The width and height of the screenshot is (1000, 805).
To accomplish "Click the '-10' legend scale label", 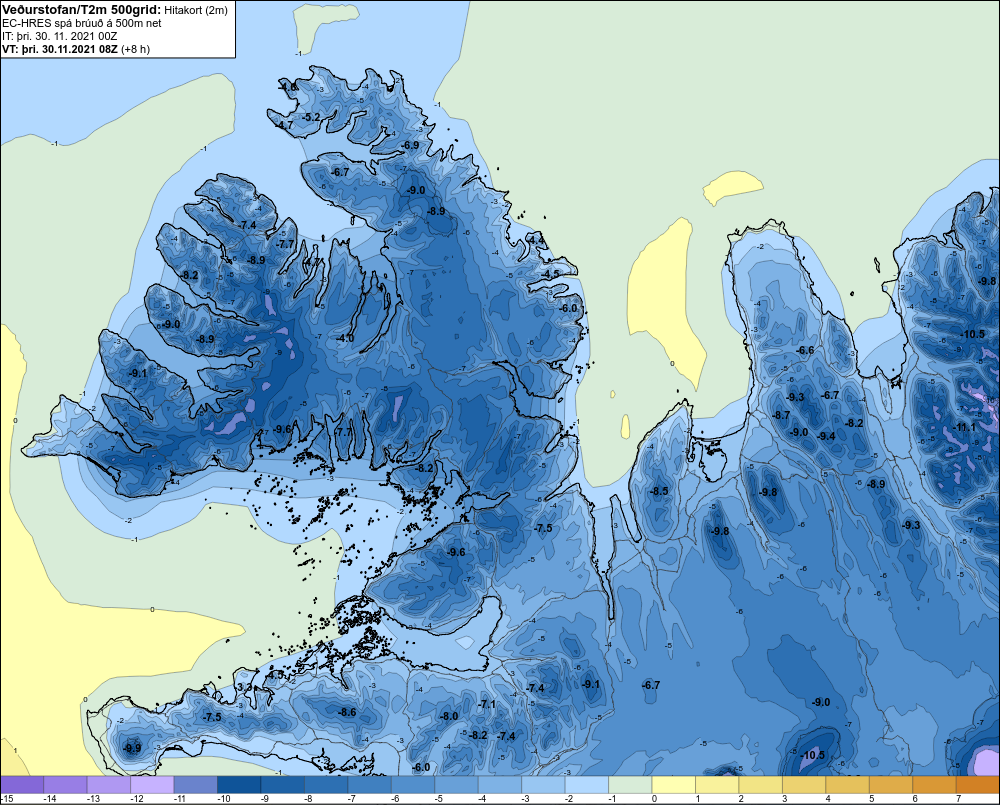I will point(223,799).
